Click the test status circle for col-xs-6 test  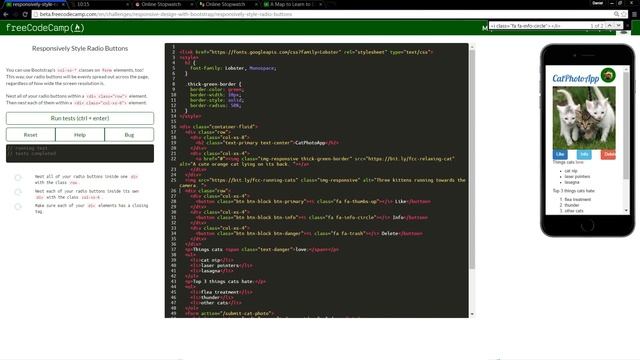(18, 192)
